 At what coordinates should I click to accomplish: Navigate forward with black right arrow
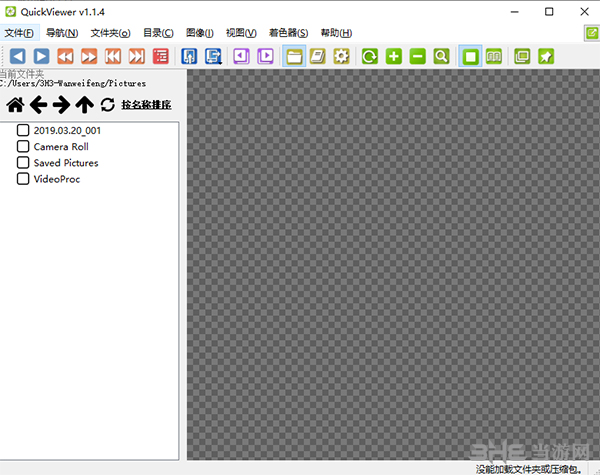point(61,105)
